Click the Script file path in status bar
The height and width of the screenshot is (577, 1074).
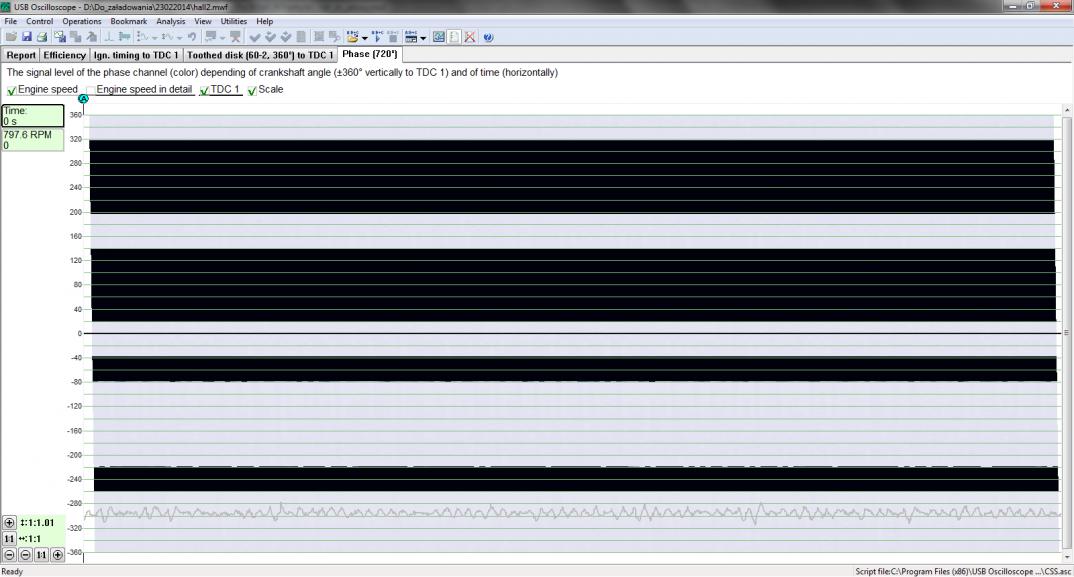(x=963, y=572)
